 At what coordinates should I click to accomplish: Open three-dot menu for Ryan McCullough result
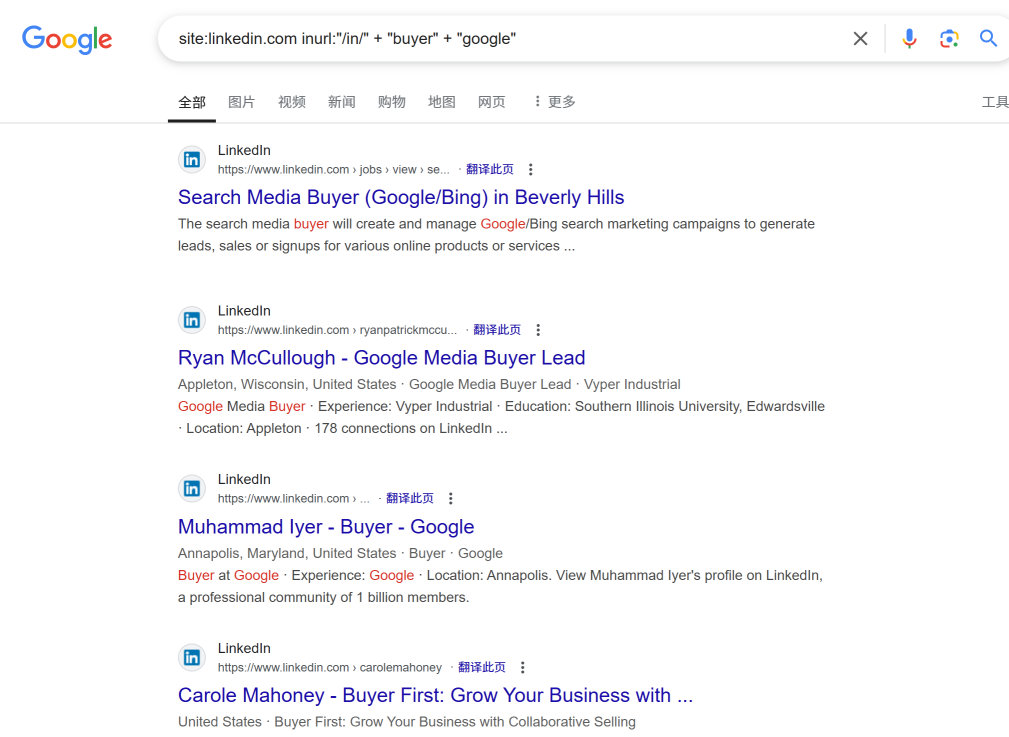pyautogui.click(x=538, y=330)
